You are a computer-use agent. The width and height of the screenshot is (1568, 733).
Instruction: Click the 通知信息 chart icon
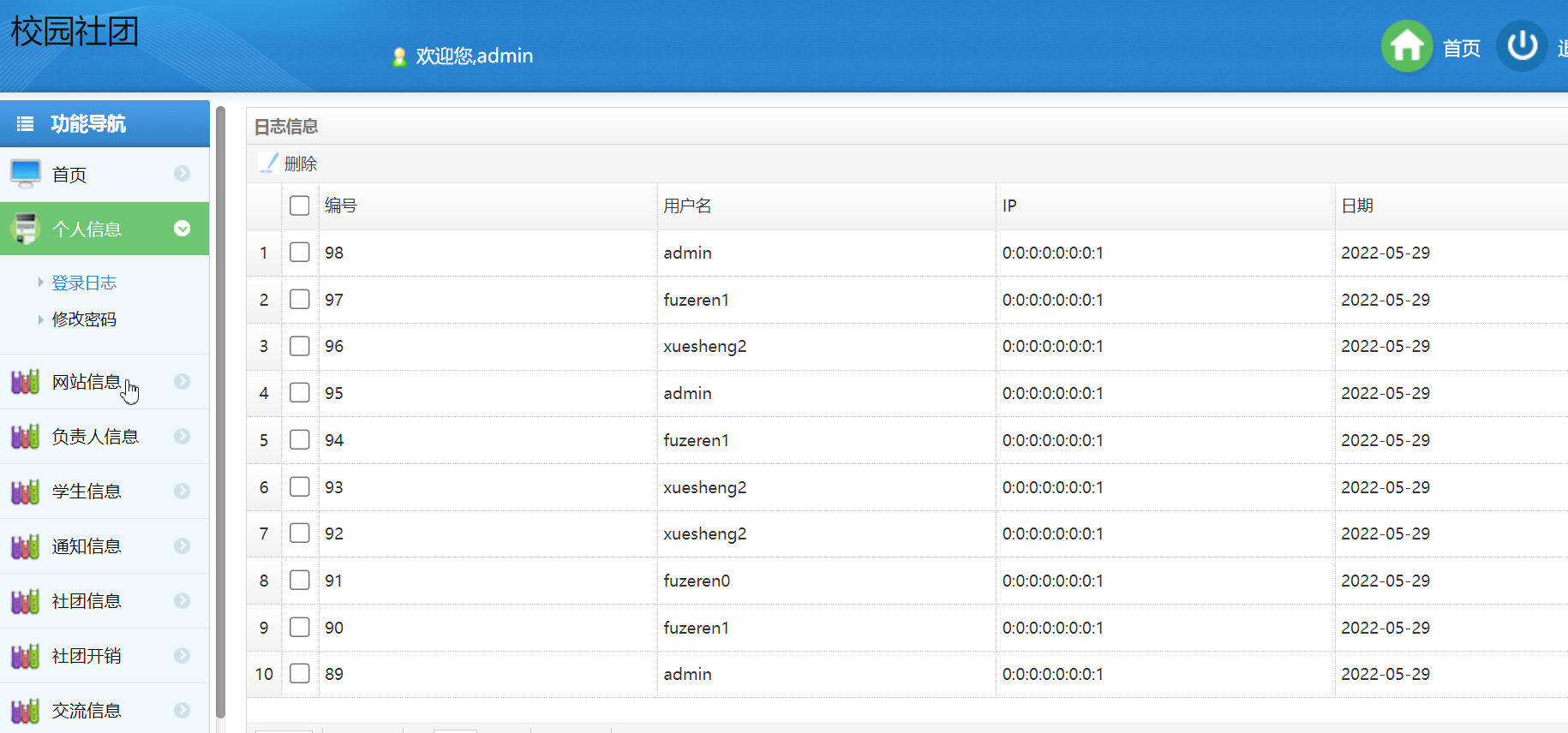coord(26,545)
